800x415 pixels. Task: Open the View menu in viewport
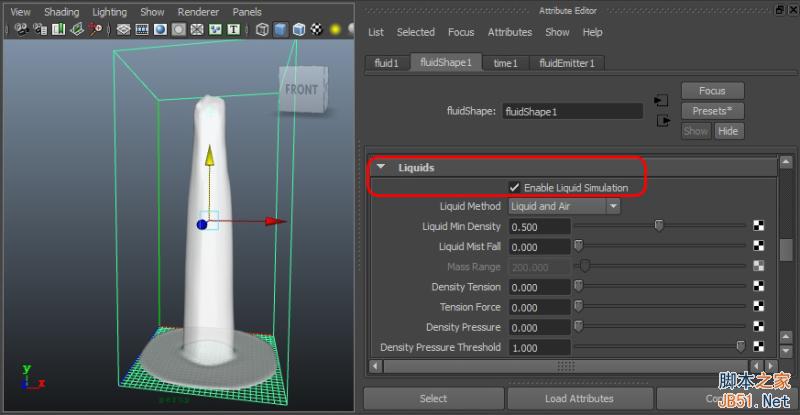[20, 12]
